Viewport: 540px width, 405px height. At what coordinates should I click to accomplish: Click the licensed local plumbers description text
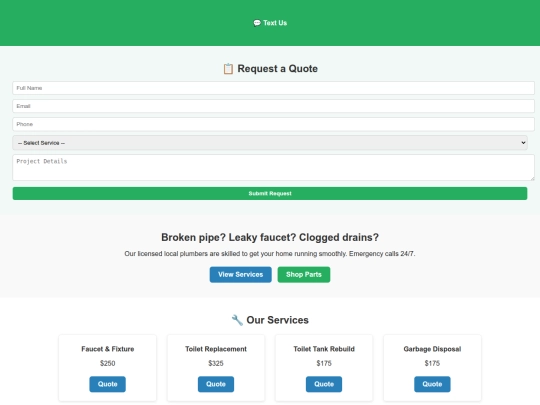click(270, 254)
